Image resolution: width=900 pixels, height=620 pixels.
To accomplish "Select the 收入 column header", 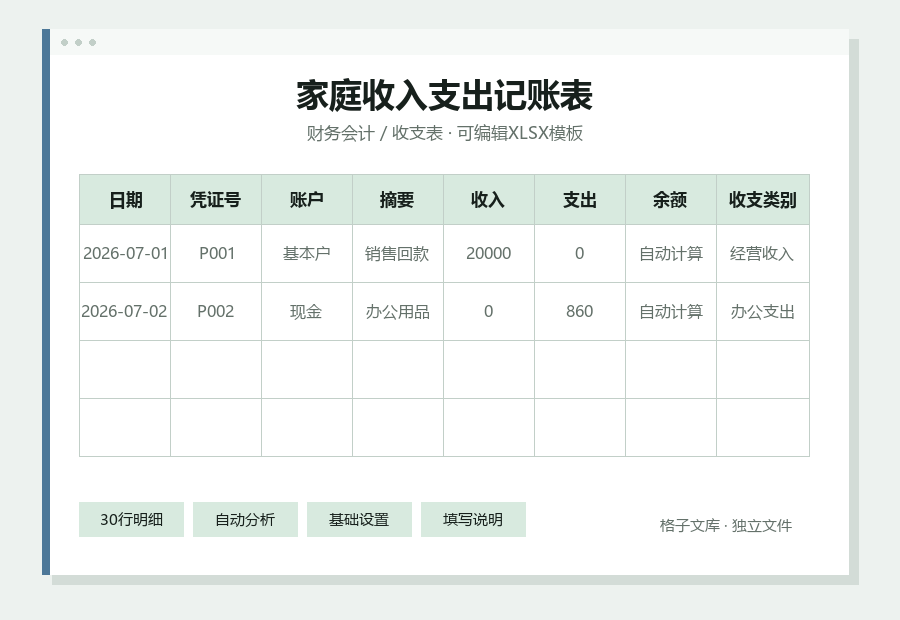I will 488,200.
